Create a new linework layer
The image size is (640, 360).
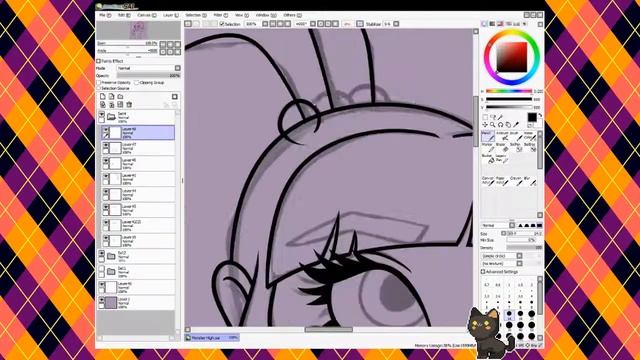111,96
